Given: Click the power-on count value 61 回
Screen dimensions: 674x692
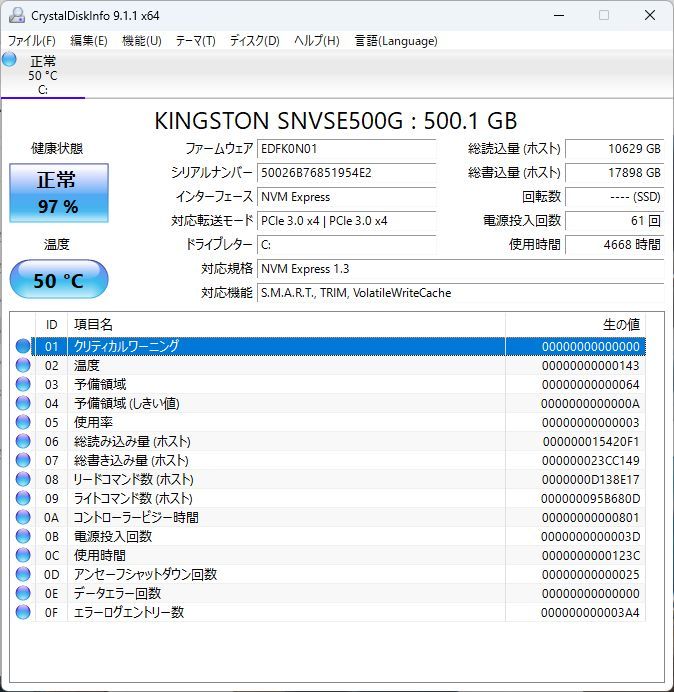Looking at the screenshot, I should [x=614, y=221].
